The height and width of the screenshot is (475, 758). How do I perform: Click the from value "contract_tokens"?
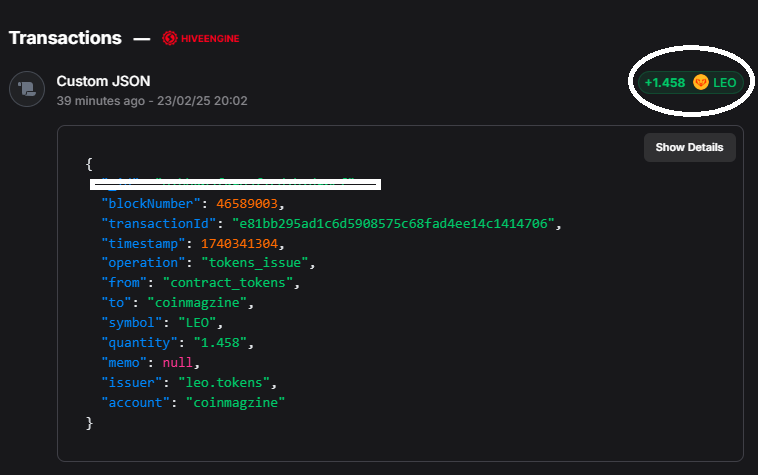228,283
